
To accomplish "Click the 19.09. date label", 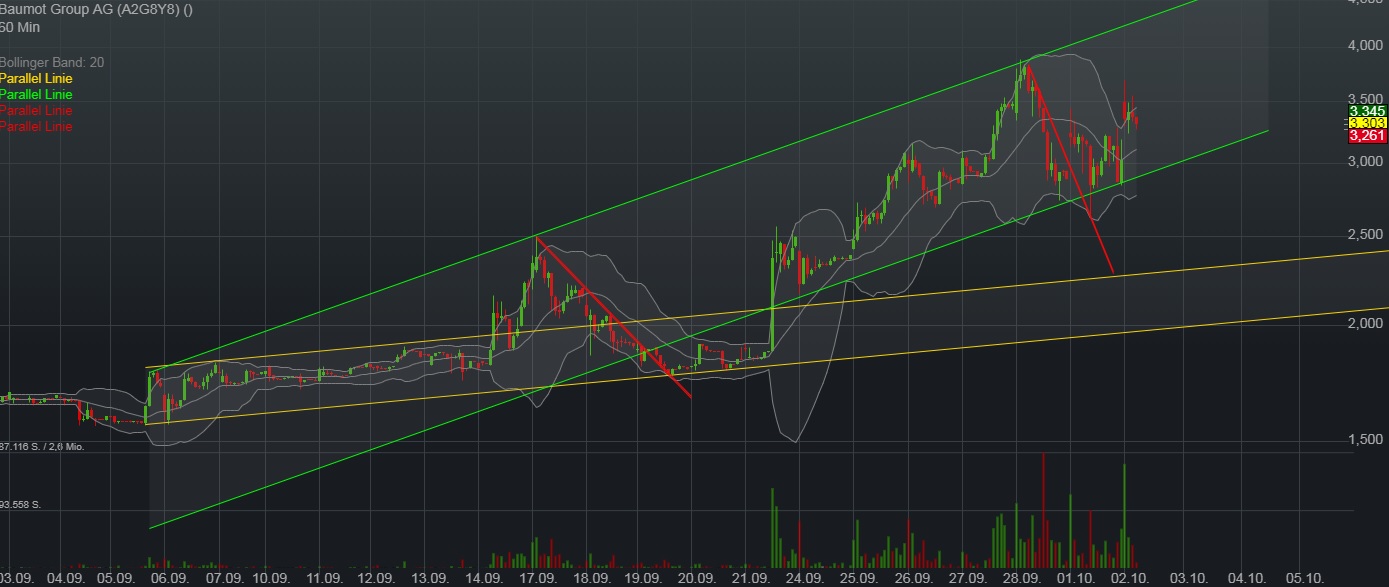I will tap(642, 579).
